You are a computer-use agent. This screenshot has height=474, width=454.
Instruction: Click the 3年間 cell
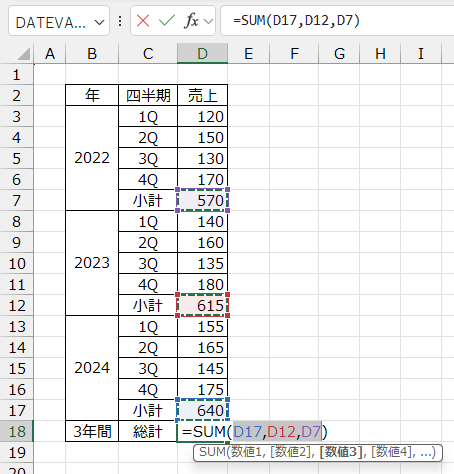(x=92, y=431)
